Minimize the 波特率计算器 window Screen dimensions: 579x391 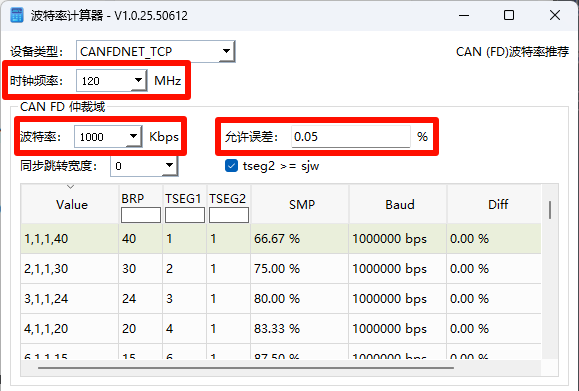pos(464,15)
